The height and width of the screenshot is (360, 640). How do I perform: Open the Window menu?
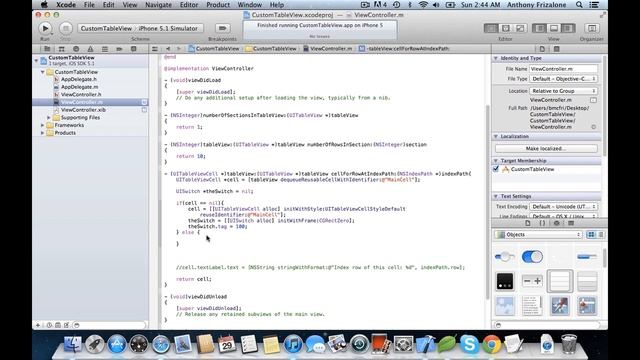coord(249,5)
